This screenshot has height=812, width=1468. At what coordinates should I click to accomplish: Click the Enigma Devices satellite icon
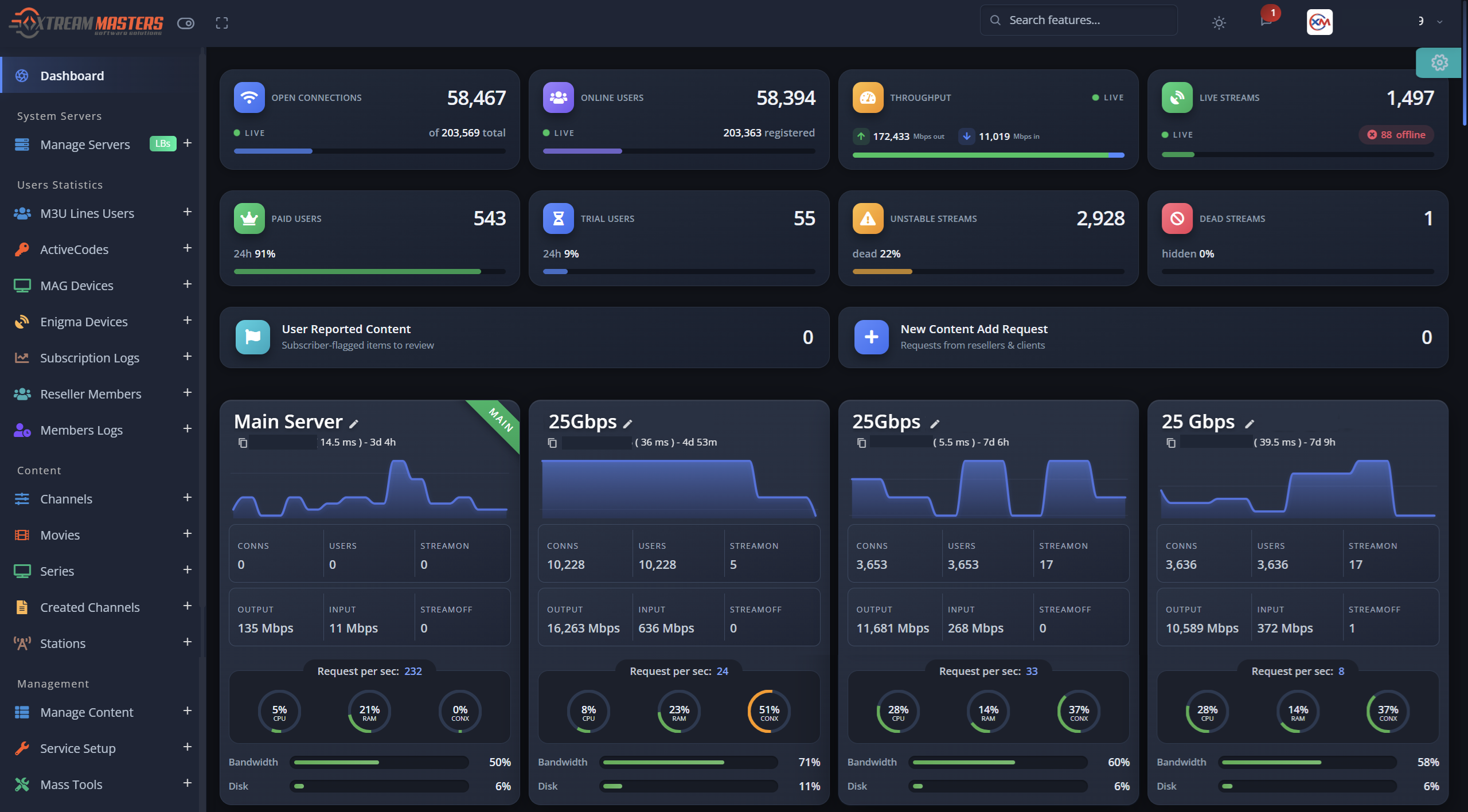[x=22, y=322]
